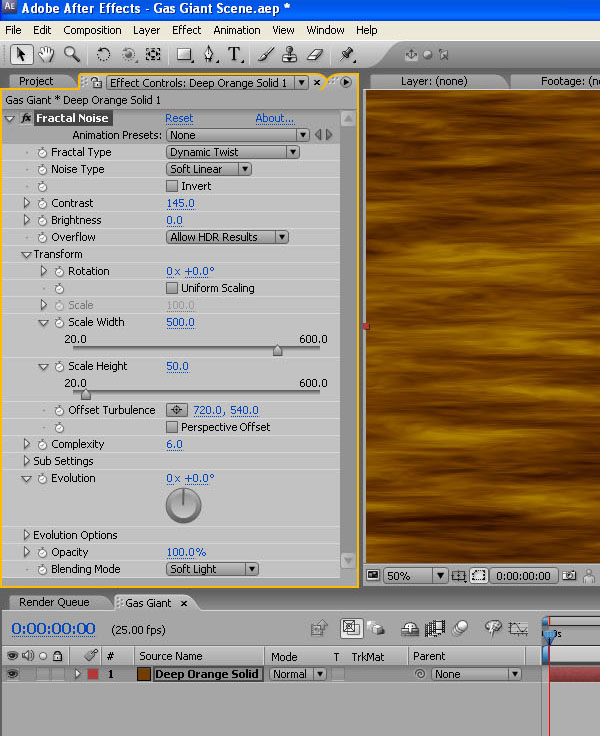This screenshot has height=736, width=600.
Task: Turn on Perspective Offset checkbox
Action: click(172, 427)
